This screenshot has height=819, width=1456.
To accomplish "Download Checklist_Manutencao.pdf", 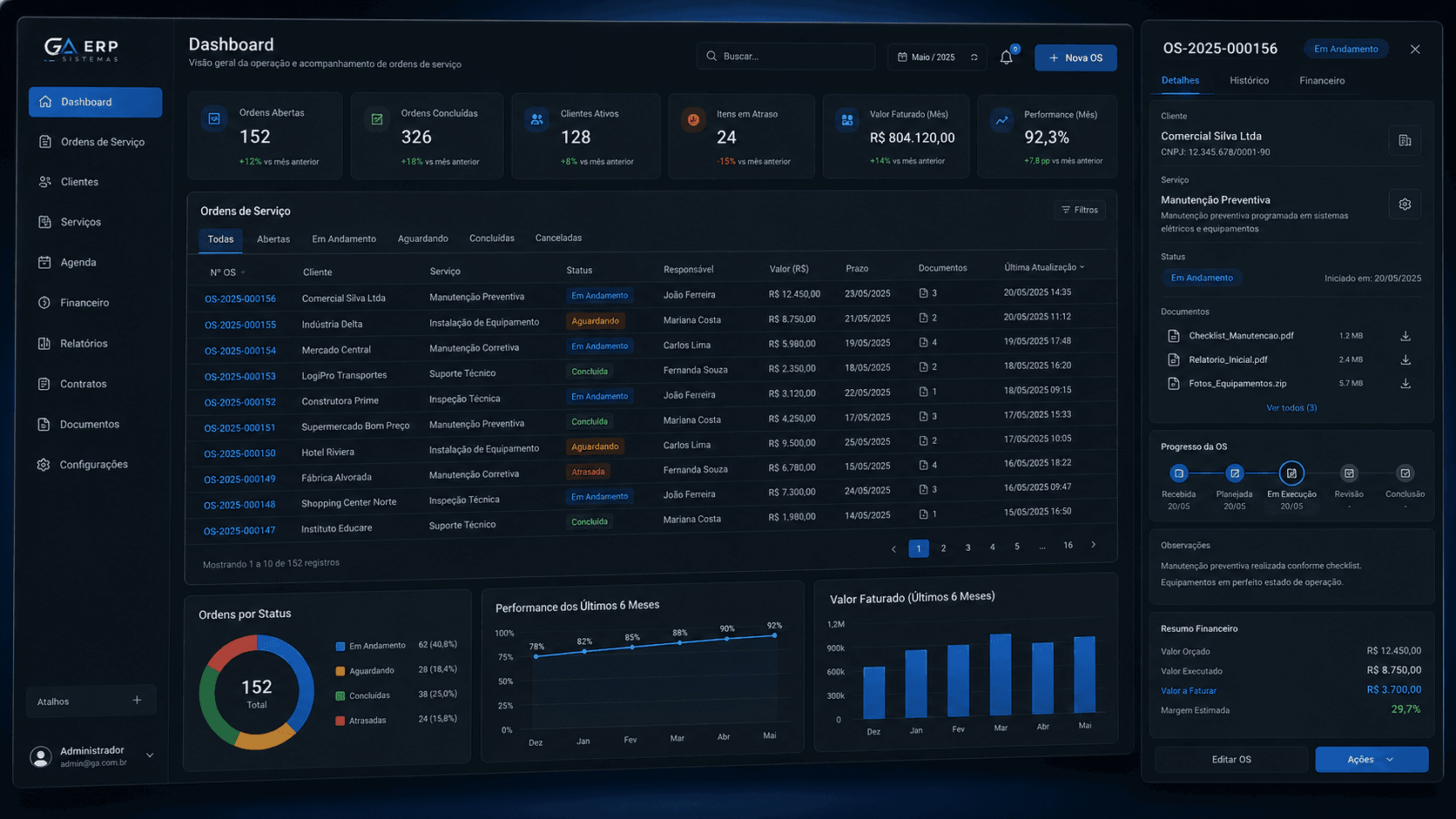I will (x=1405, y=336).
